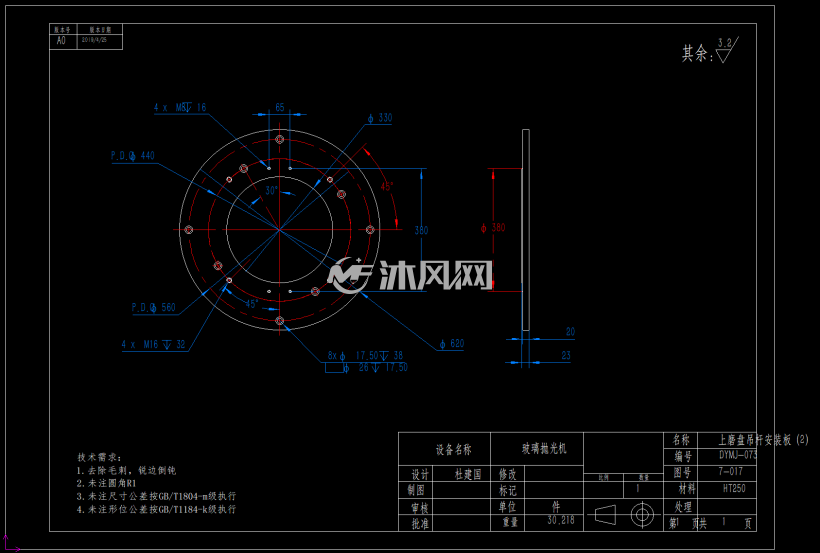Click the part number 'DYMJ-073'
Screen dimensions: 820x553
coord(738,455)
